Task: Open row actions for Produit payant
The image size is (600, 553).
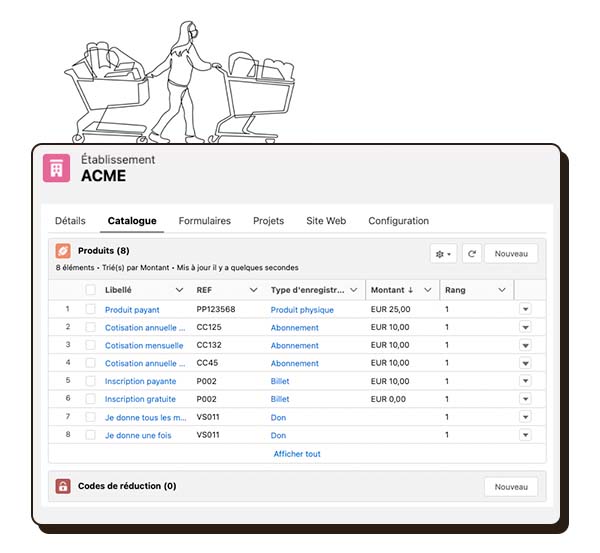Action: pos(526,310)
